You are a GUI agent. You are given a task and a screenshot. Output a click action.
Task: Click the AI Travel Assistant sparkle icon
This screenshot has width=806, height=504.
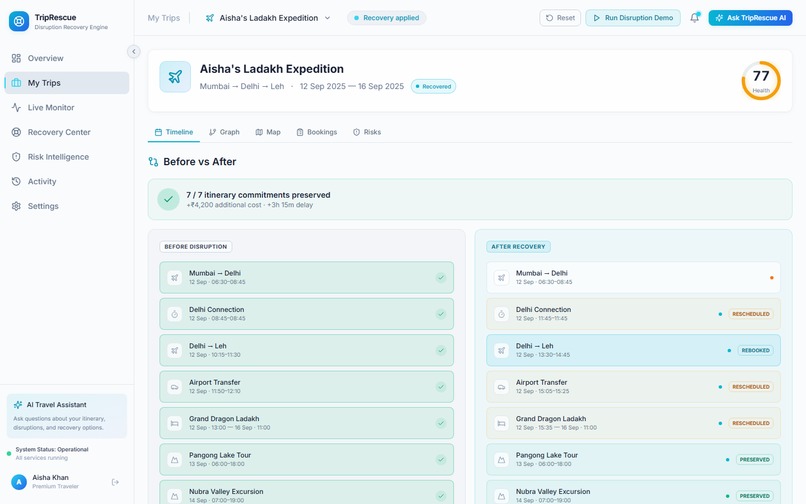[x=18, y=405]
